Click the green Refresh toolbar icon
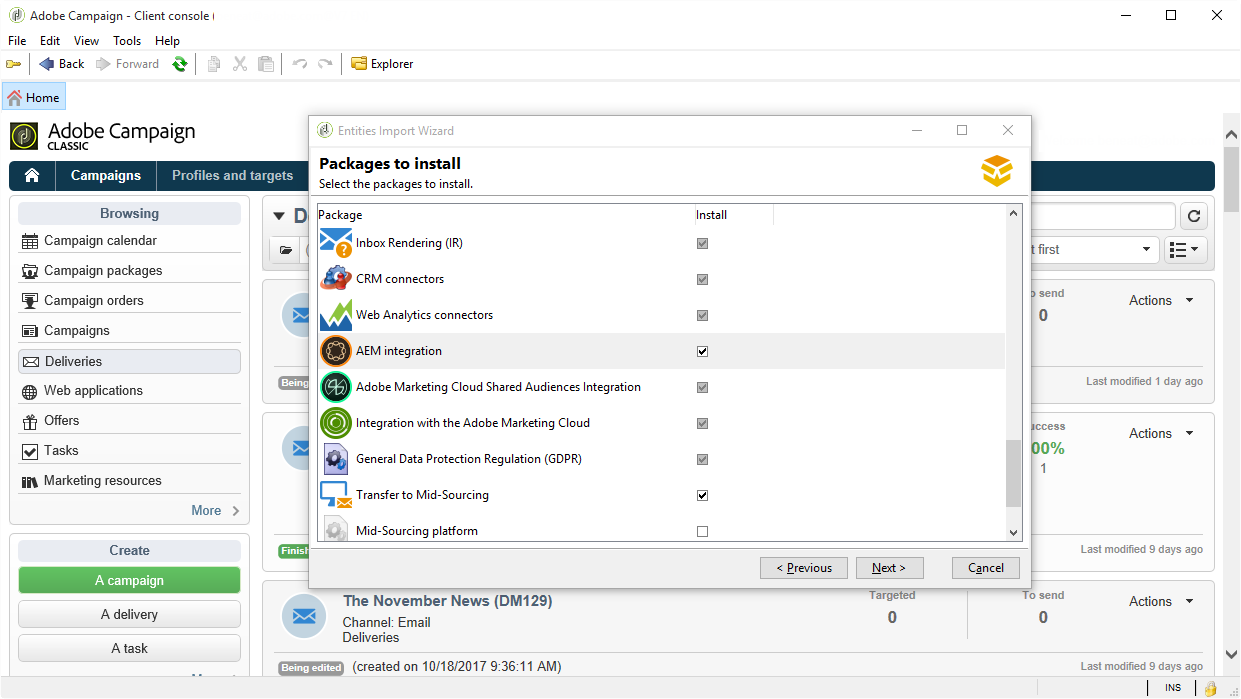This screenshot has height=699, width=1241. tap(179, 64)
